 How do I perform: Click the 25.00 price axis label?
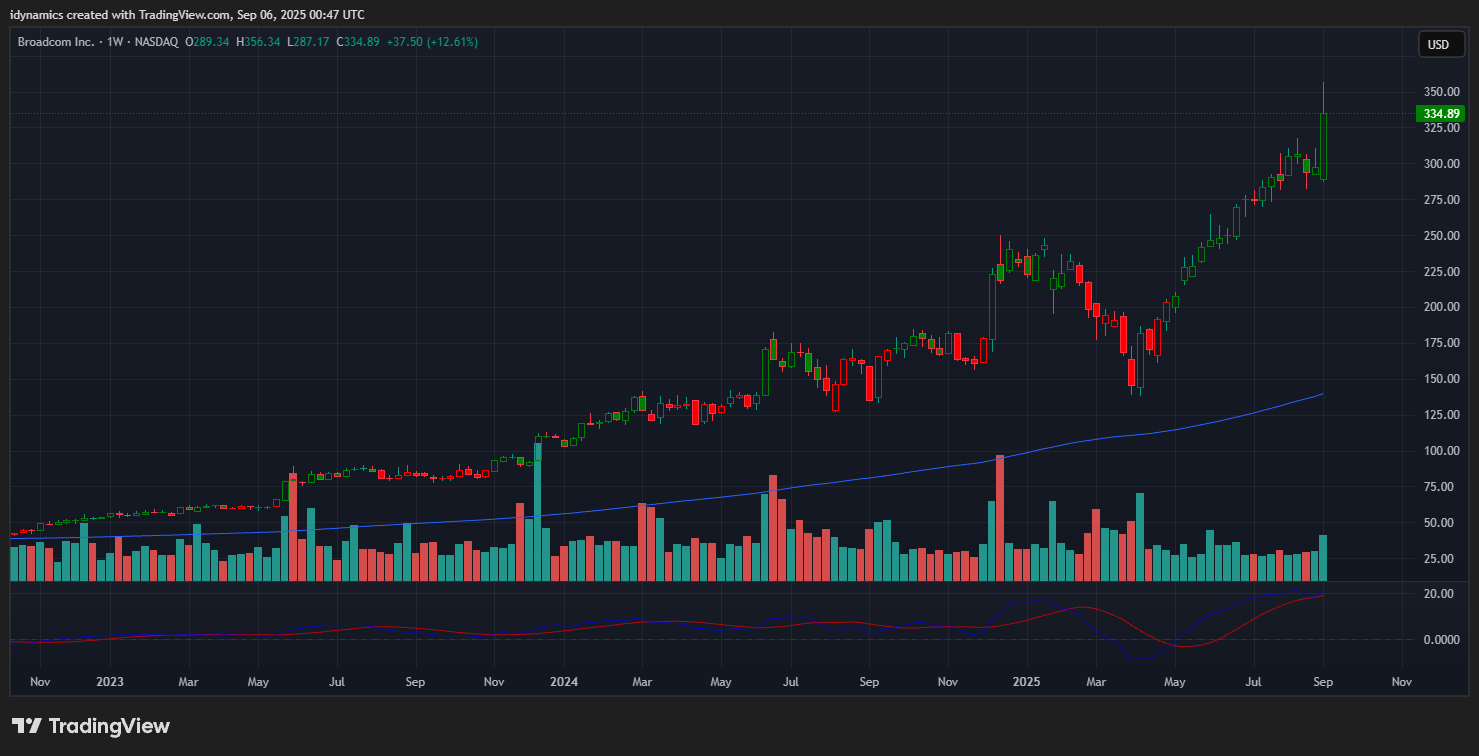pyautogui.click(x=1439, y=559)
